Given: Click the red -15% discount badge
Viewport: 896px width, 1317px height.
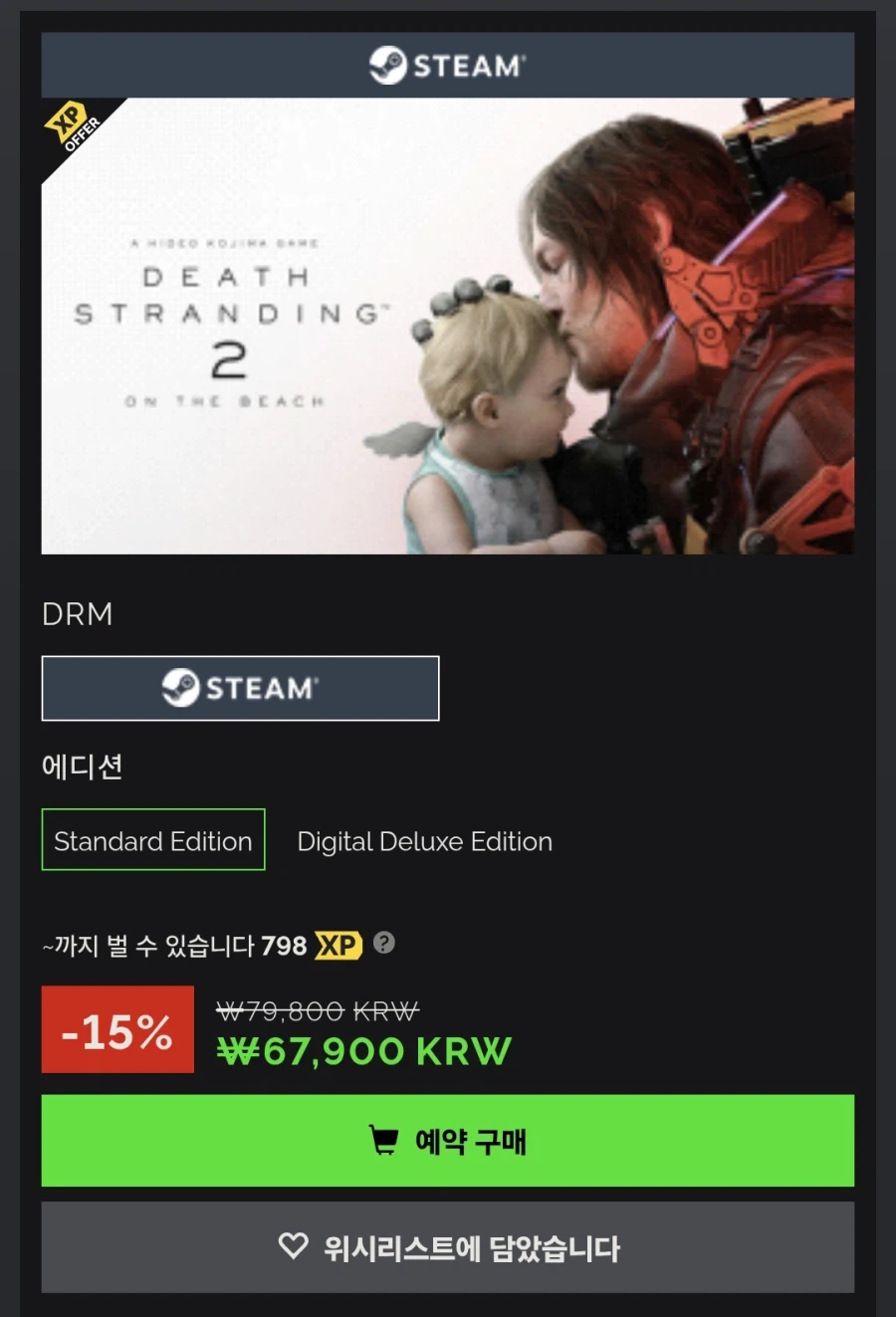Looking at the screenshot, I should 117,1029.
